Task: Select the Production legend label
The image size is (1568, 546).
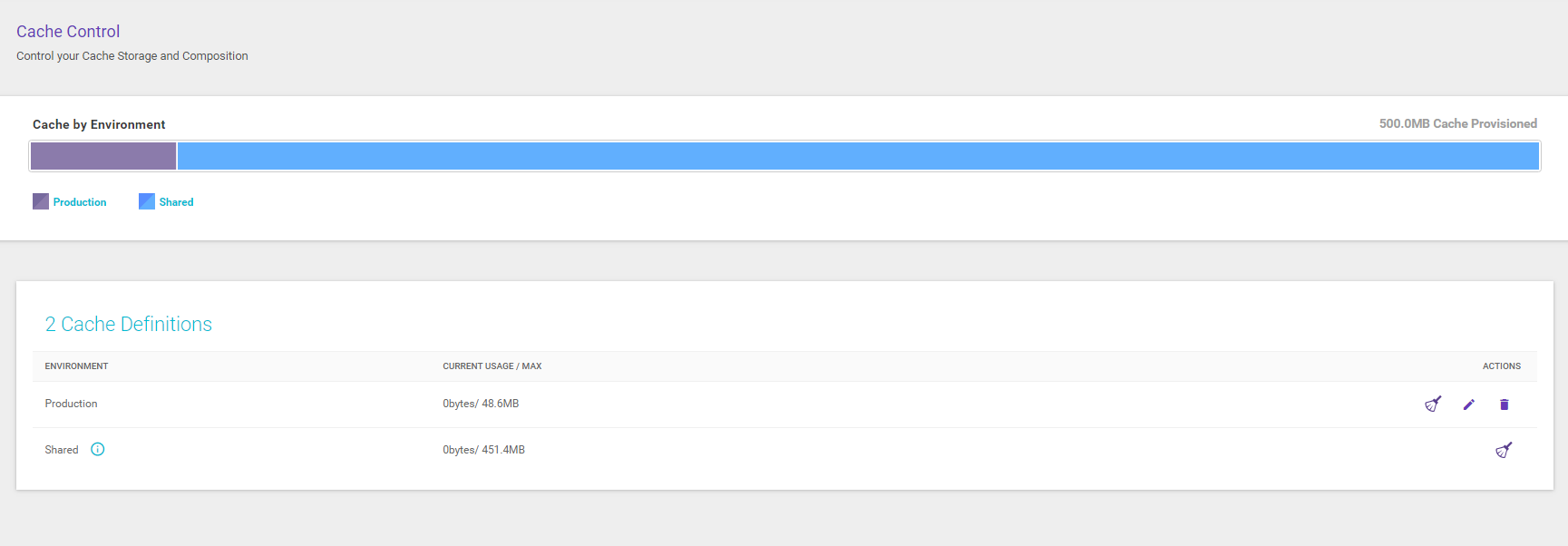Action: pos(80,202)
